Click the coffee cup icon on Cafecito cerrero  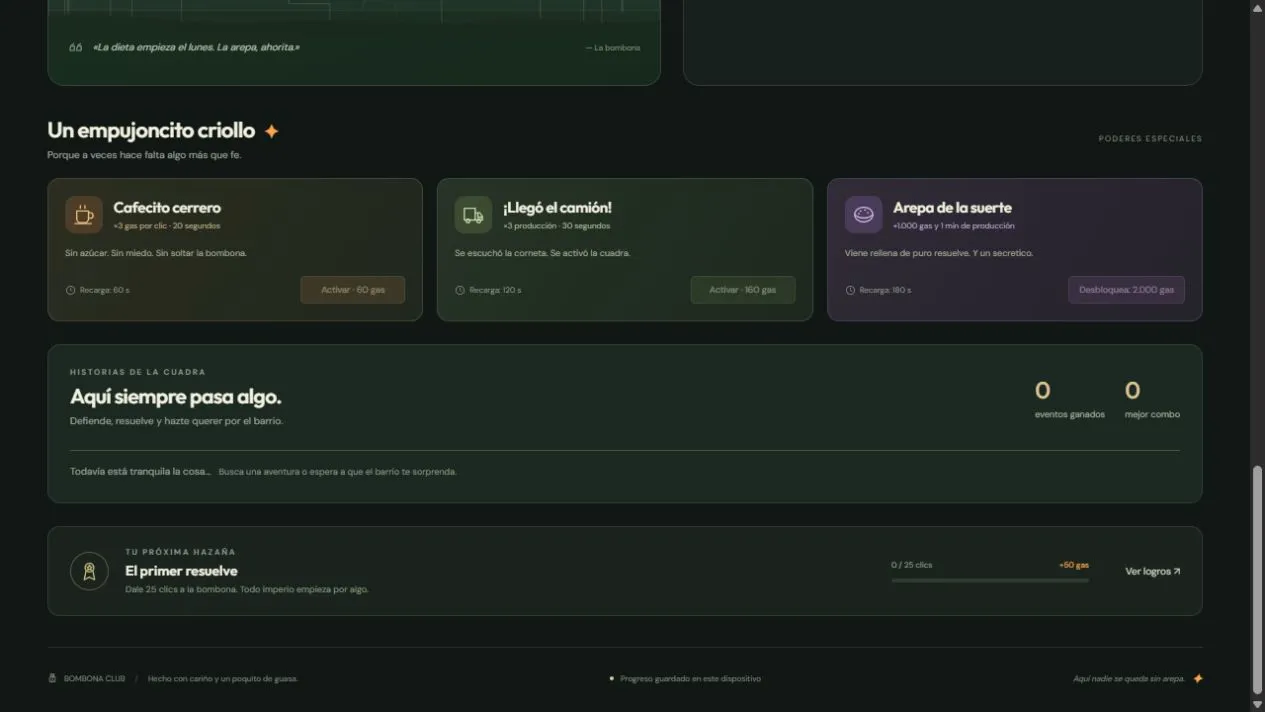pos(84,214)
